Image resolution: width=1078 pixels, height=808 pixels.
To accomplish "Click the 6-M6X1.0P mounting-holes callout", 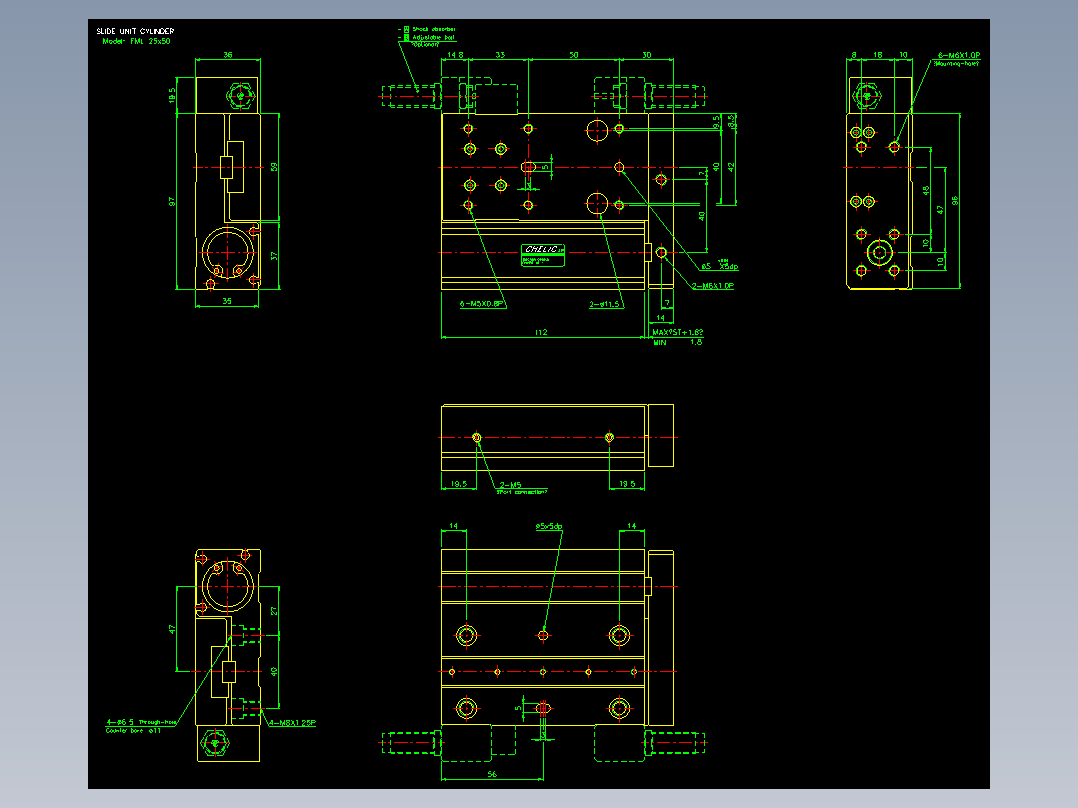I will (x=959, y=55).
